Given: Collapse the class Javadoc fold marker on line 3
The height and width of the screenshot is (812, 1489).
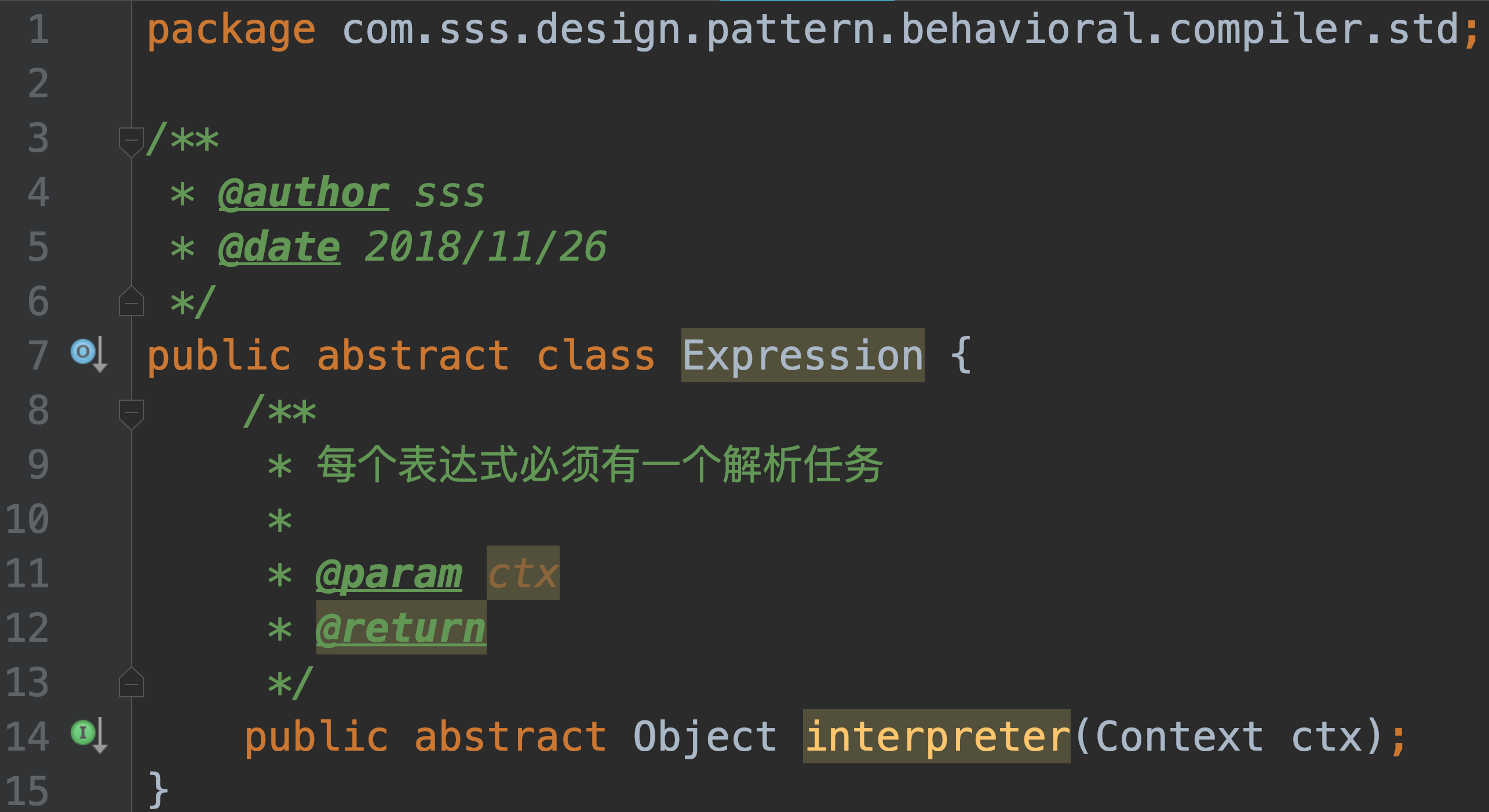Looking at the screenshot, I should coord(131,140).
